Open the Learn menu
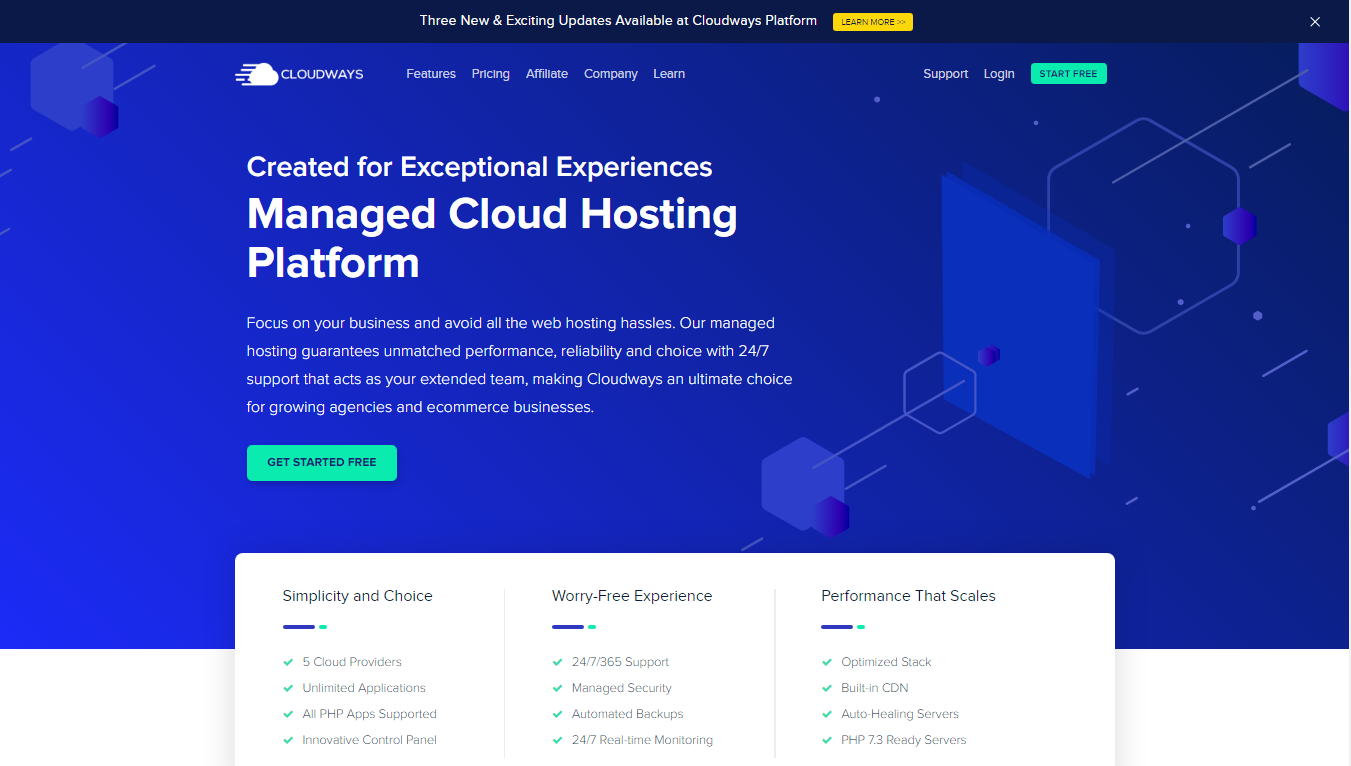1351x766 pixels. 669,74
